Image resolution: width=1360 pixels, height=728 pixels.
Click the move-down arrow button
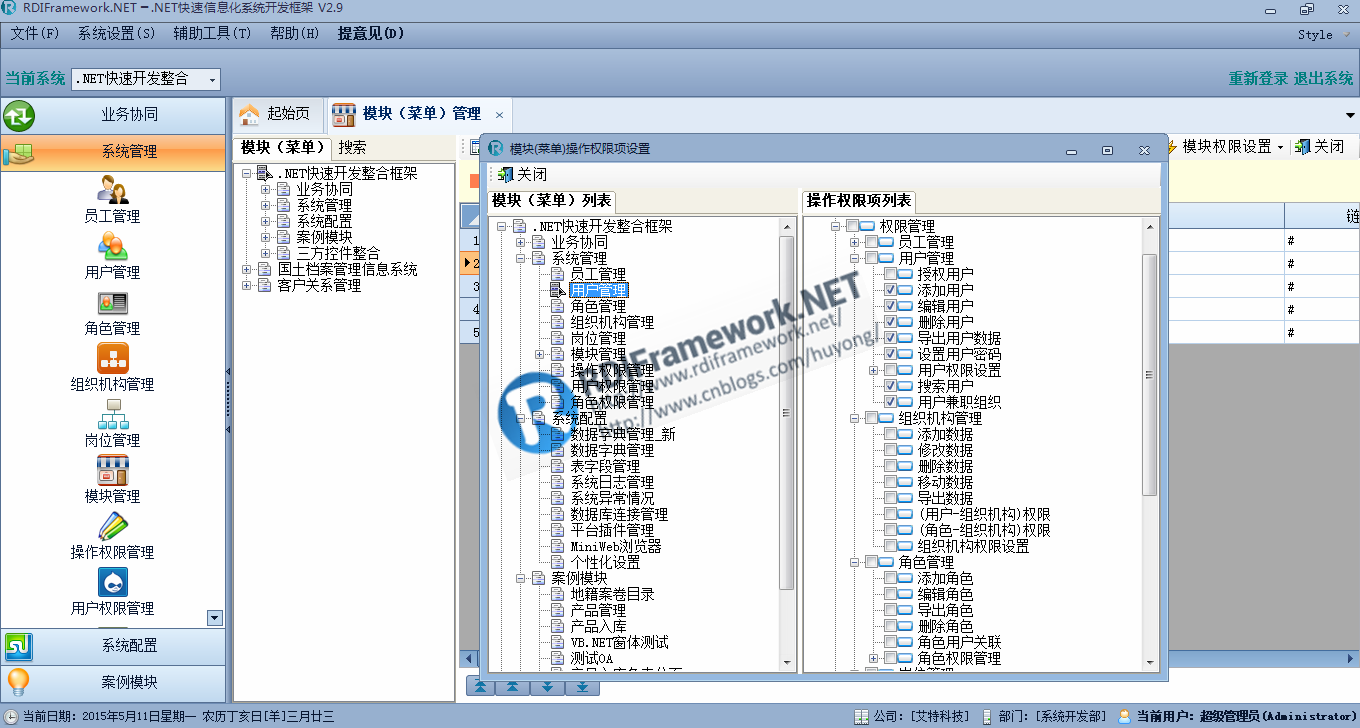(x=547, y=687)
